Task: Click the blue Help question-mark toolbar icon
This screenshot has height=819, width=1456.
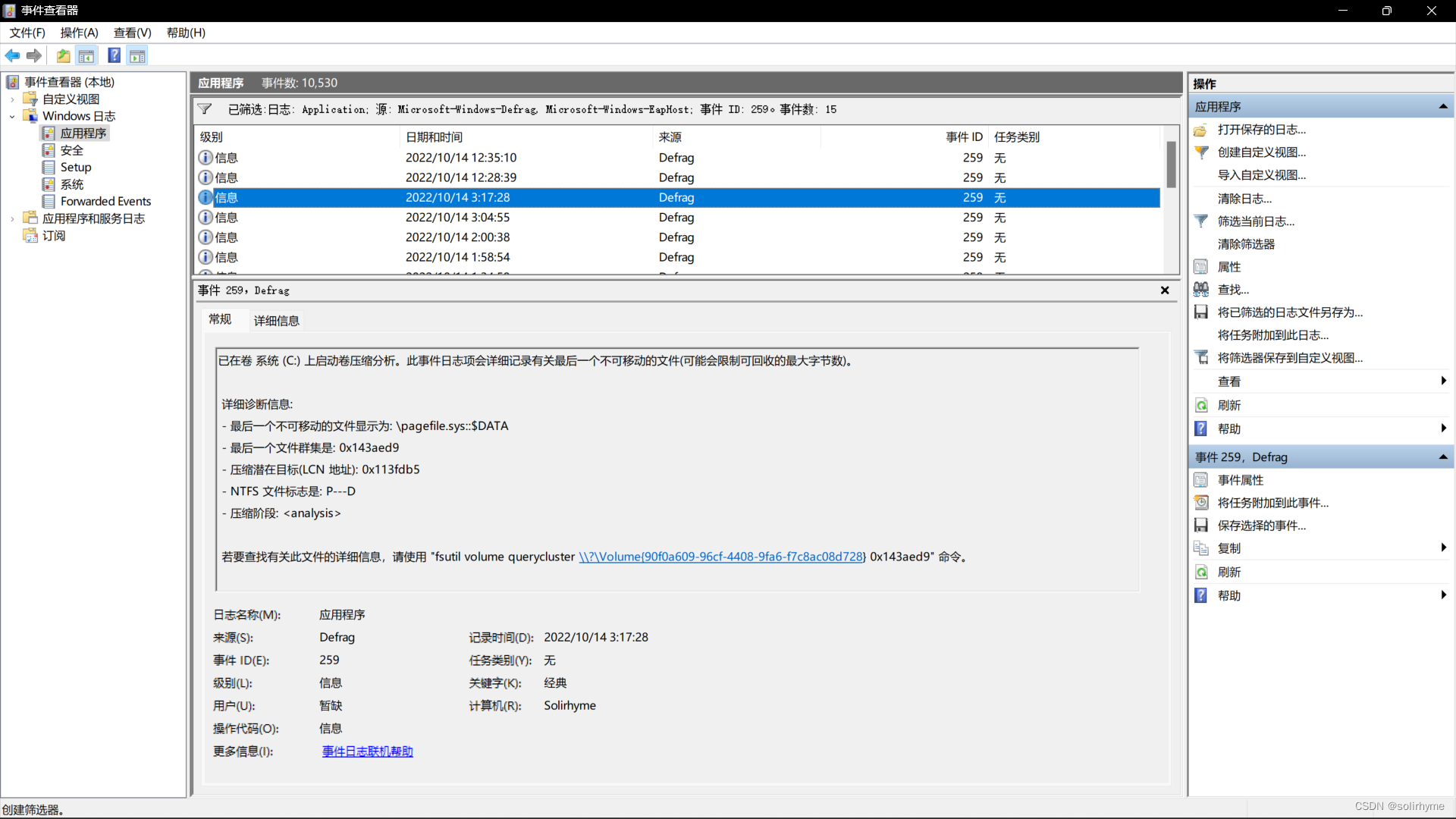Action: pyautogui.click(x=114, y=55)
